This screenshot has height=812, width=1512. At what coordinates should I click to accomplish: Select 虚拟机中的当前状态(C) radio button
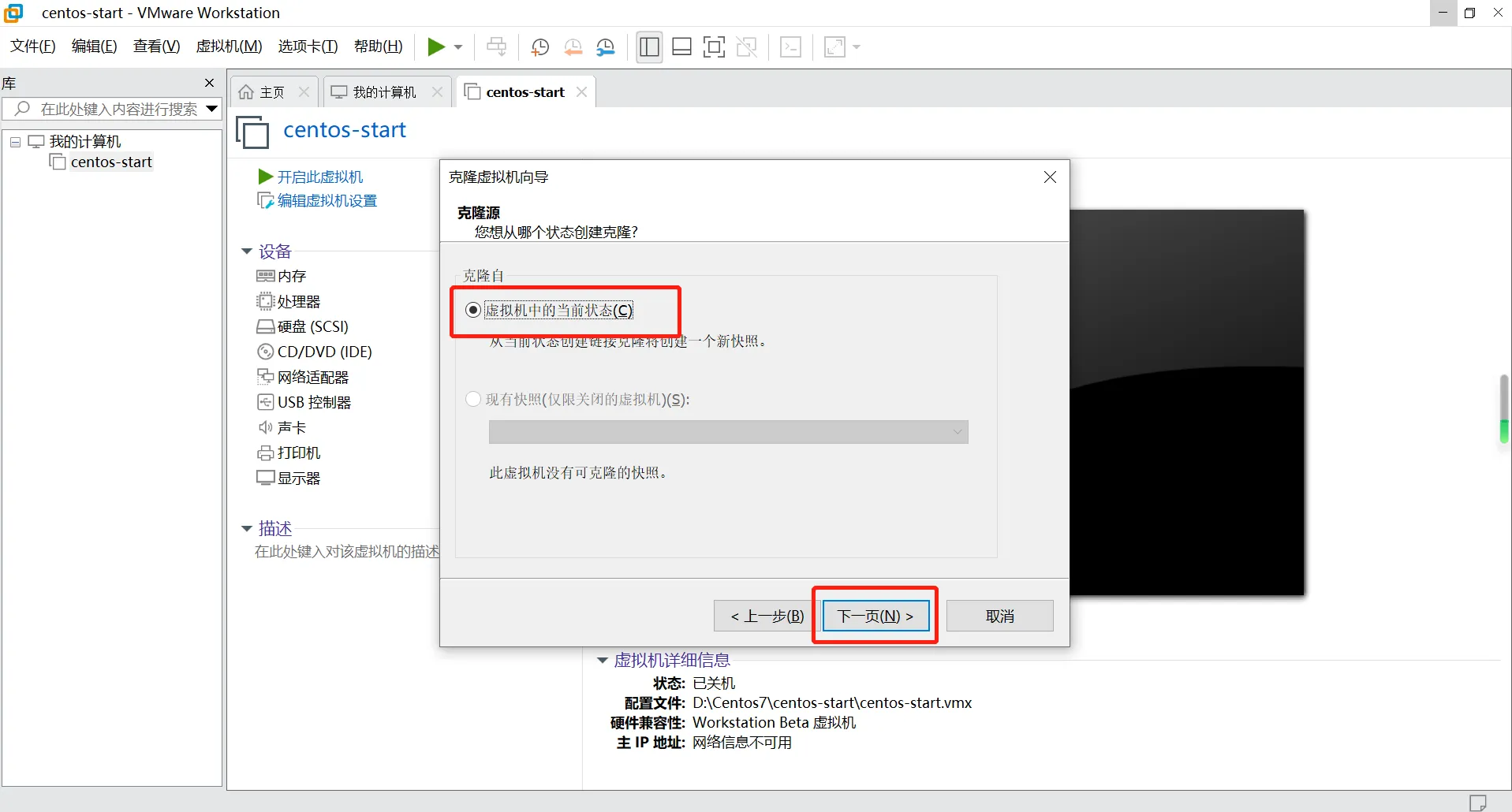pos(473,310)
